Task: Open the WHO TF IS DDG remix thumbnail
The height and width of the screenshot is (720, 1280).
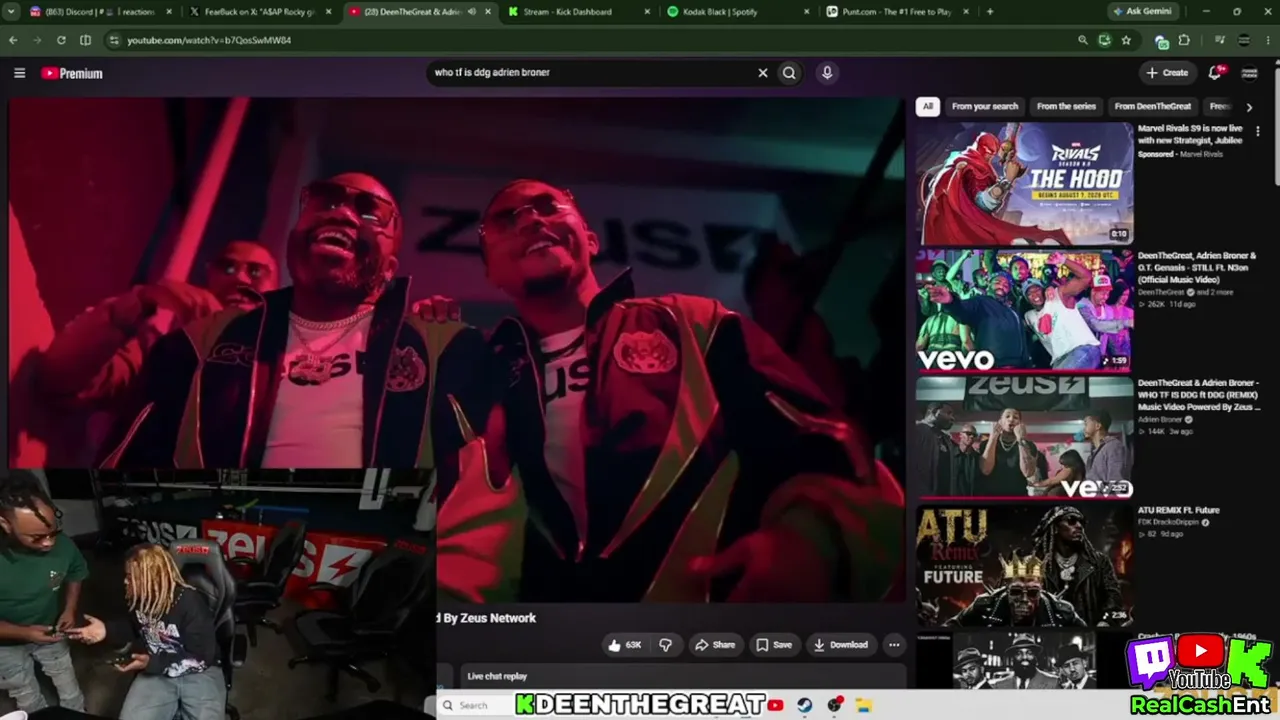Action: click(1025, 437)
